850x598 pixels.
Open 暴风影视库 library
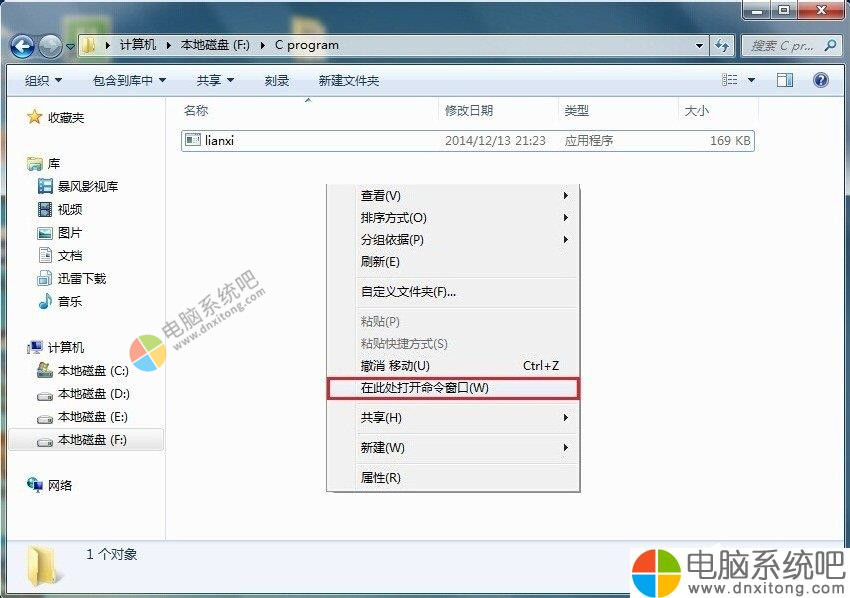(x=87, y=187)
